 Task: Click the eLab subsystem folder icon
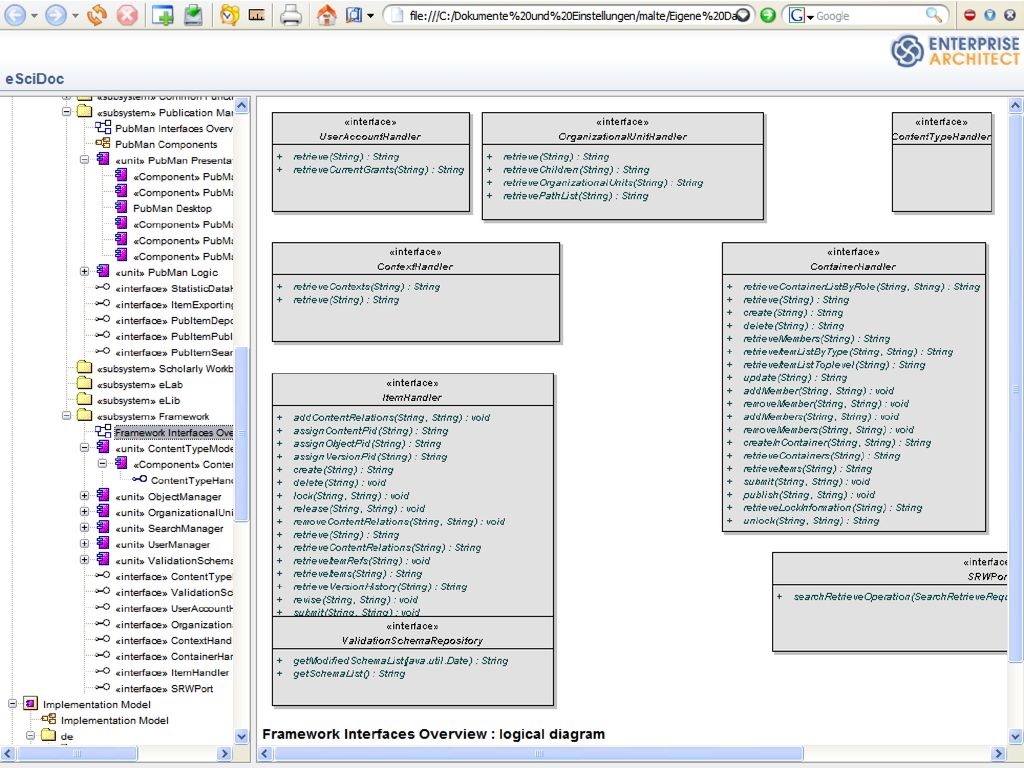[x=85, y=384]
